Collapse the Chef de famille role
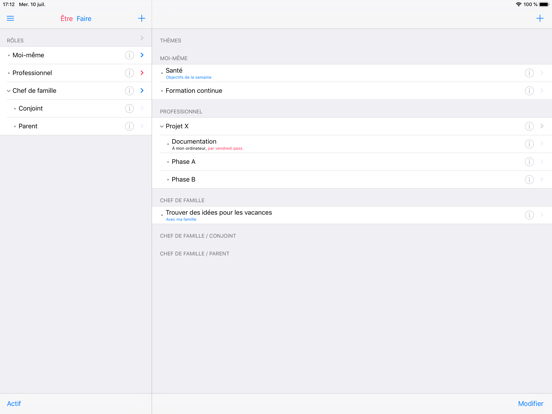 pyautogui.click(x=8, y=91)
